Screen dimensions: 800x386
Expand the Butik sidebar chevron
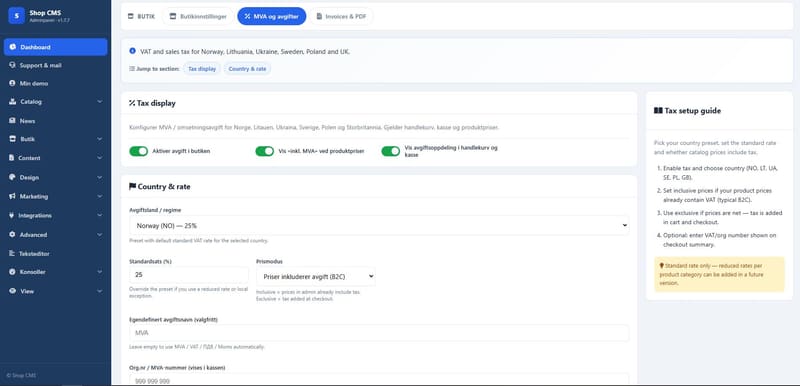pos(99,139)
